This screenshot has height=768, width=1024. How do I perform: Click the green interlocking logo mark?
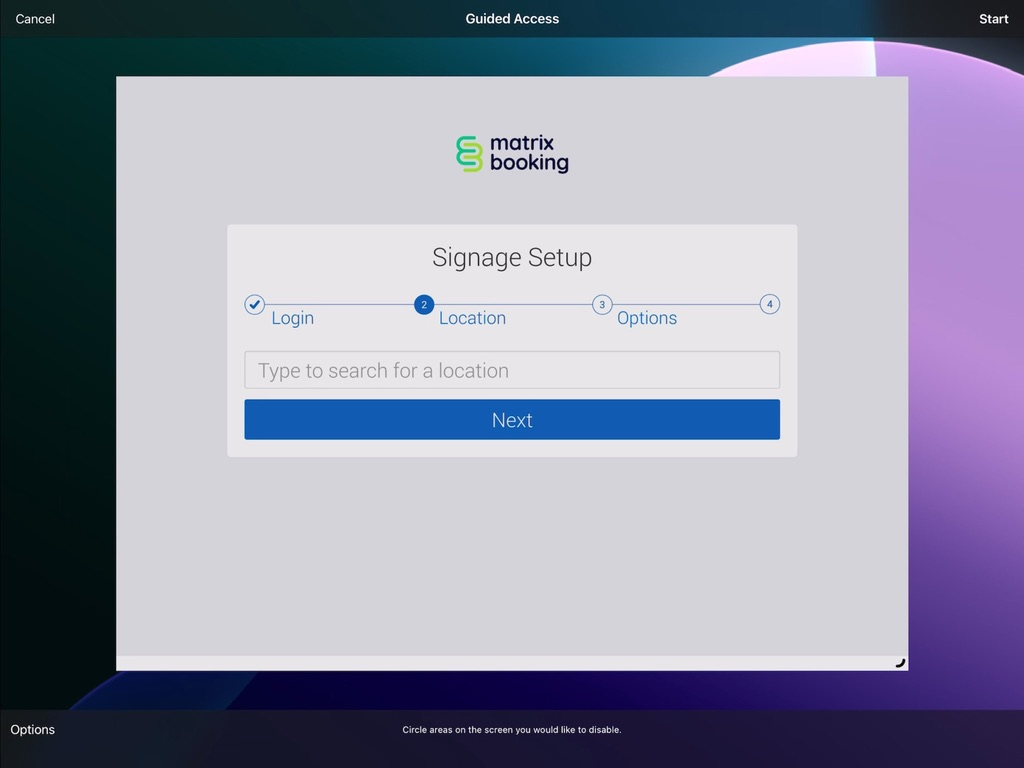coord(468,152)
